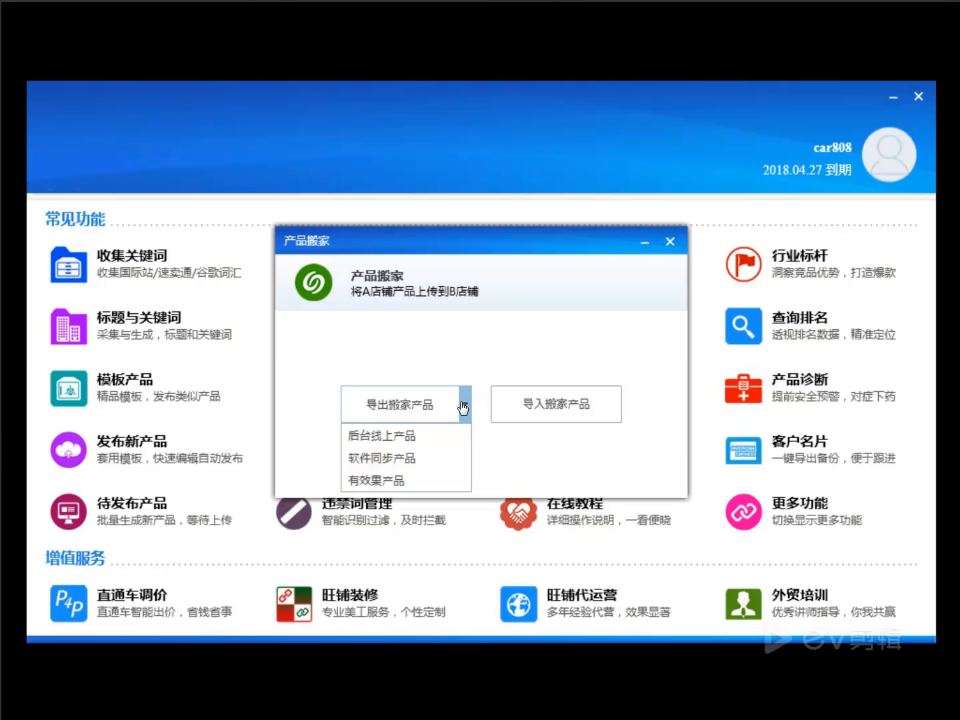Close the main application window

(x=918, y=96)
